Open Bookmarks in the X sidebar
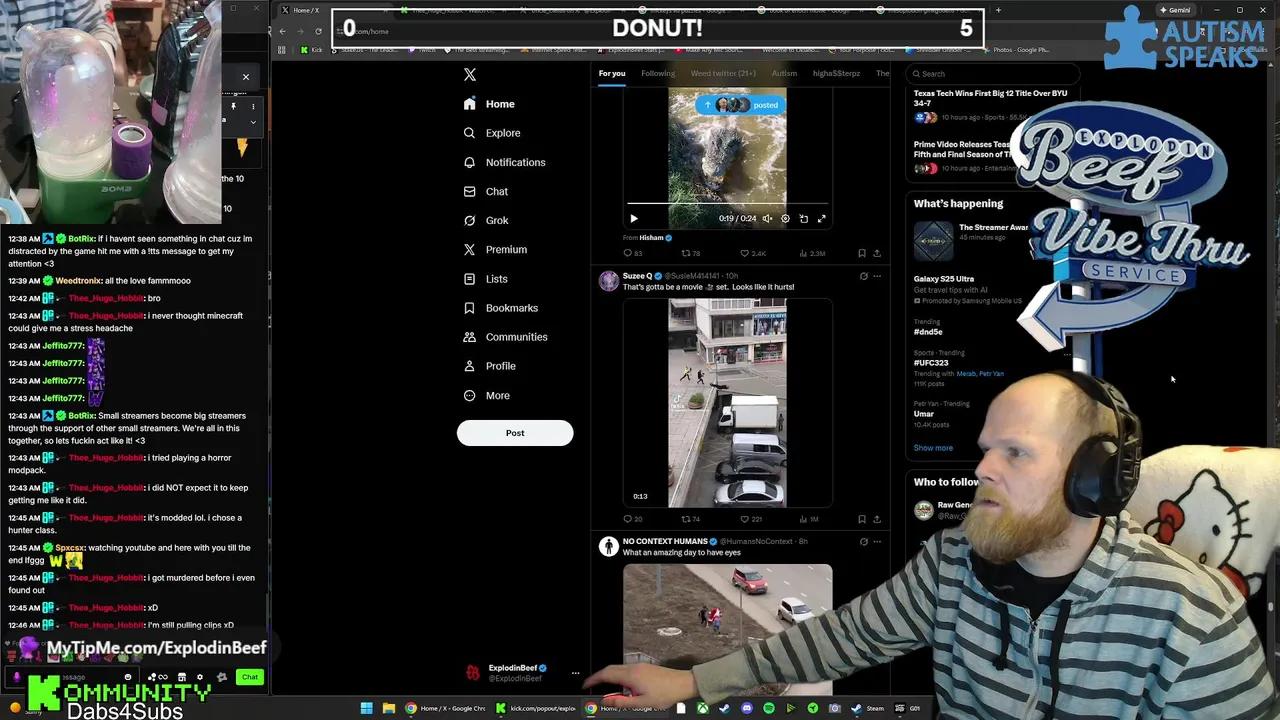Screen dimensions: 1280x720 pos(501,308)
